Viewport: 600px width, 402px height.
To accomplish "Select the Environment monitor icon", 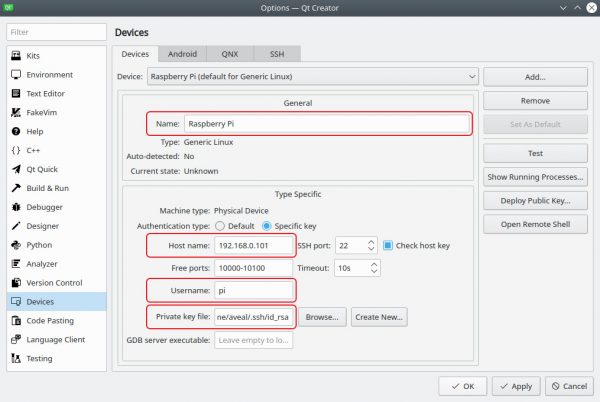I will (x=16, y=75).
